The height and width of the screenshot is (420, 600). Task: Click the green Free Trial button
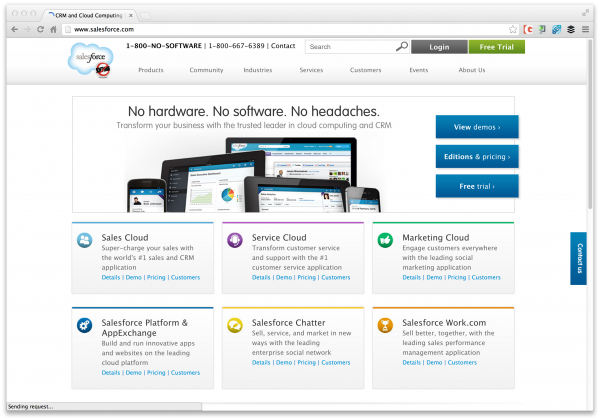click(497, 47)
